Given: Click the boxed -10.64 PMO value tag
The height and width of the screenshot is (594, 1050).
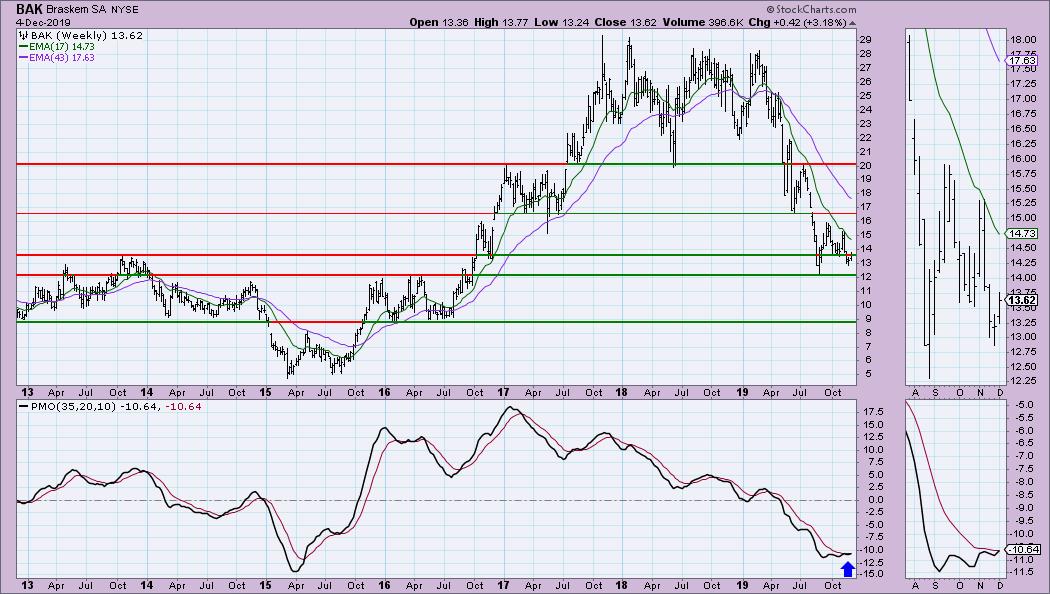Looking at the screenshot, I should [x=1024, y=550].
